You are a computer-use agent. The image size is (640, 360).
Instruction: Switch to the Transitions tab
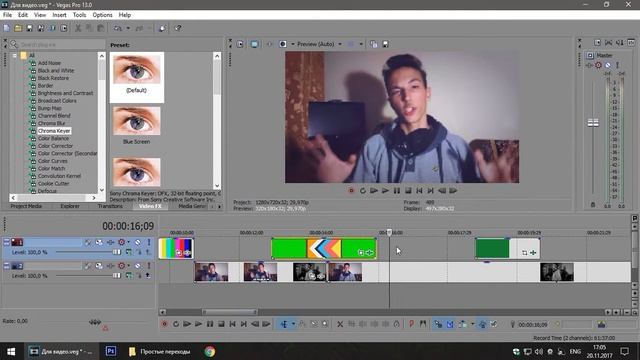(110, 206)
